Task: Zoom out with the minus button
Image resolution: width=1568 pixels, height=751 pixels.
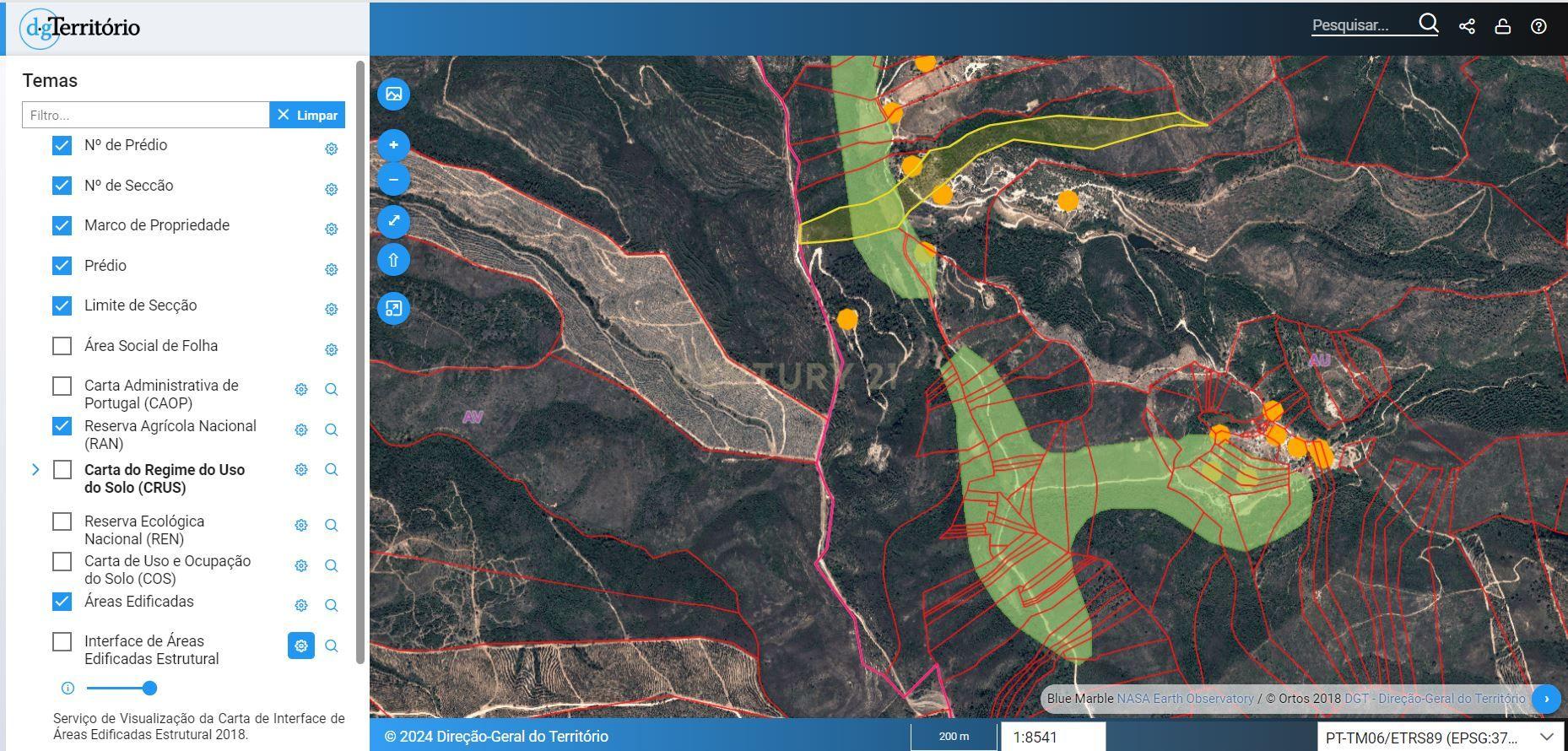Action: (x=393, y=180)
